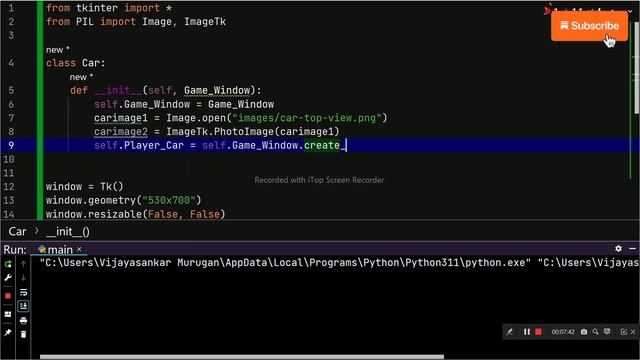Image resolution: width=640 pixels, height=360 pixels.
Task: Click the console horizontal scrollbar
Action: pos(242,357)
